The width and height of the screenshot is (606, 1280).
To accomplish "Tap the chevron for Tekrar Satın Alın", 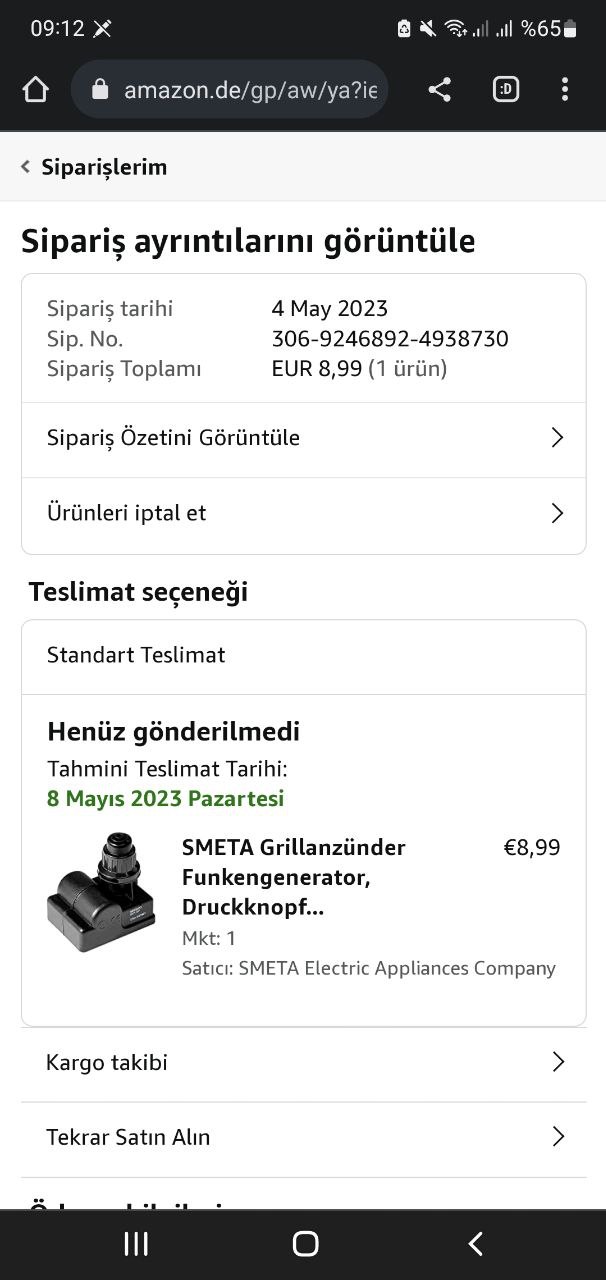I will 558,1137.
